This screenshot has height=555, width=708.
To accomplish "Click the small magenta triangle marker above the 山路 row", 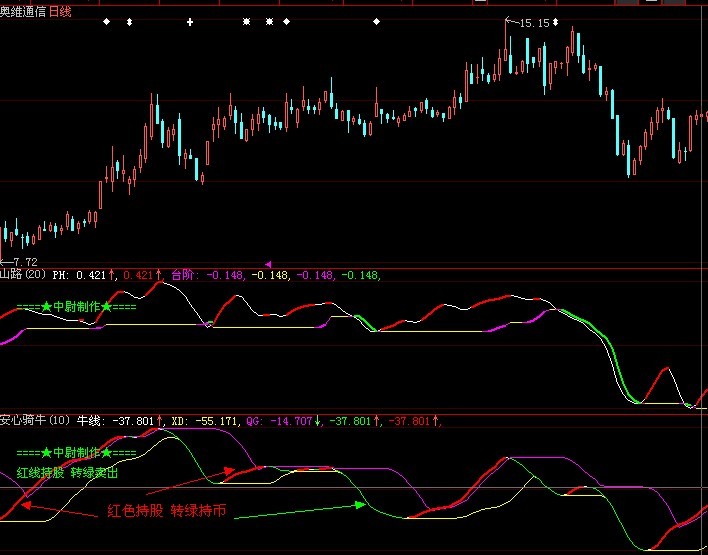I will (268, 264).
